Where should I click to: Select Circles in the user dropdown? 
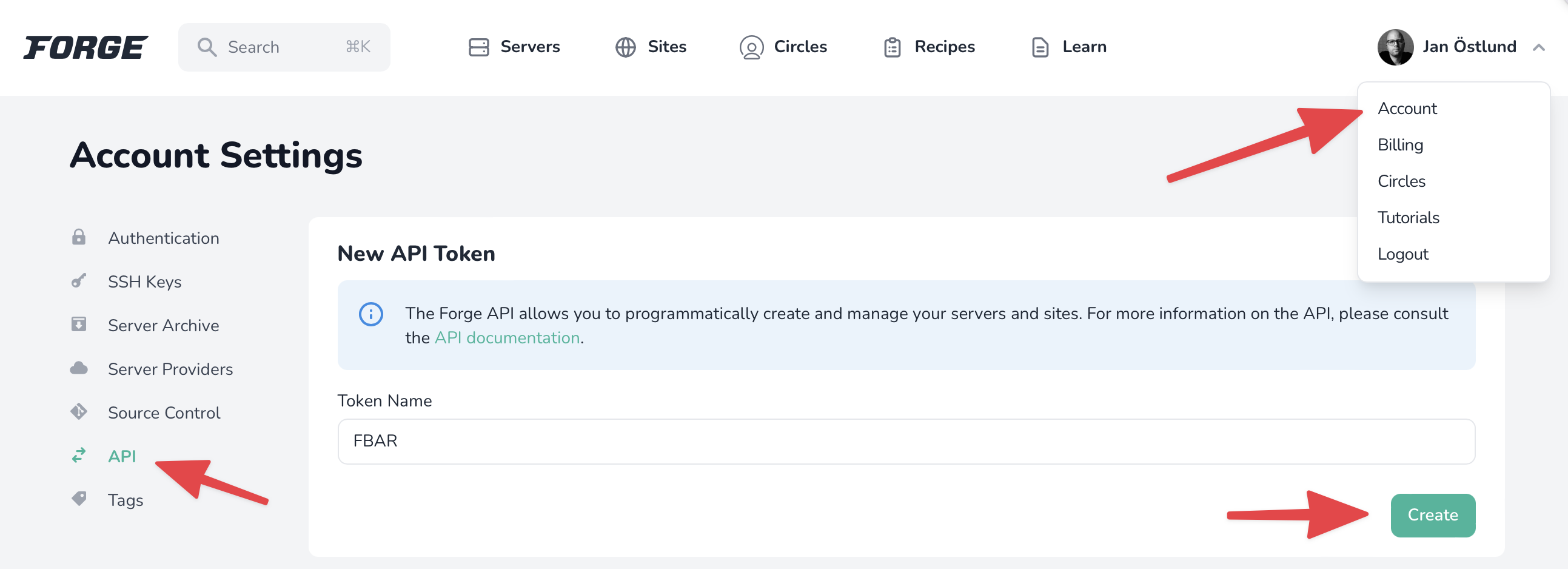click(x=1401, y=181)
